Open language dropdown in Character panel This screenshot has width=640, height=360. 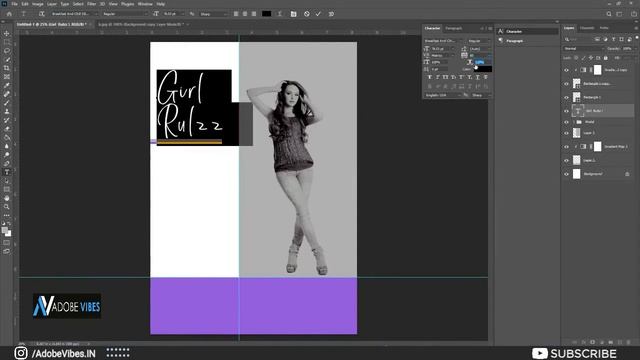(x=443, y=95)
